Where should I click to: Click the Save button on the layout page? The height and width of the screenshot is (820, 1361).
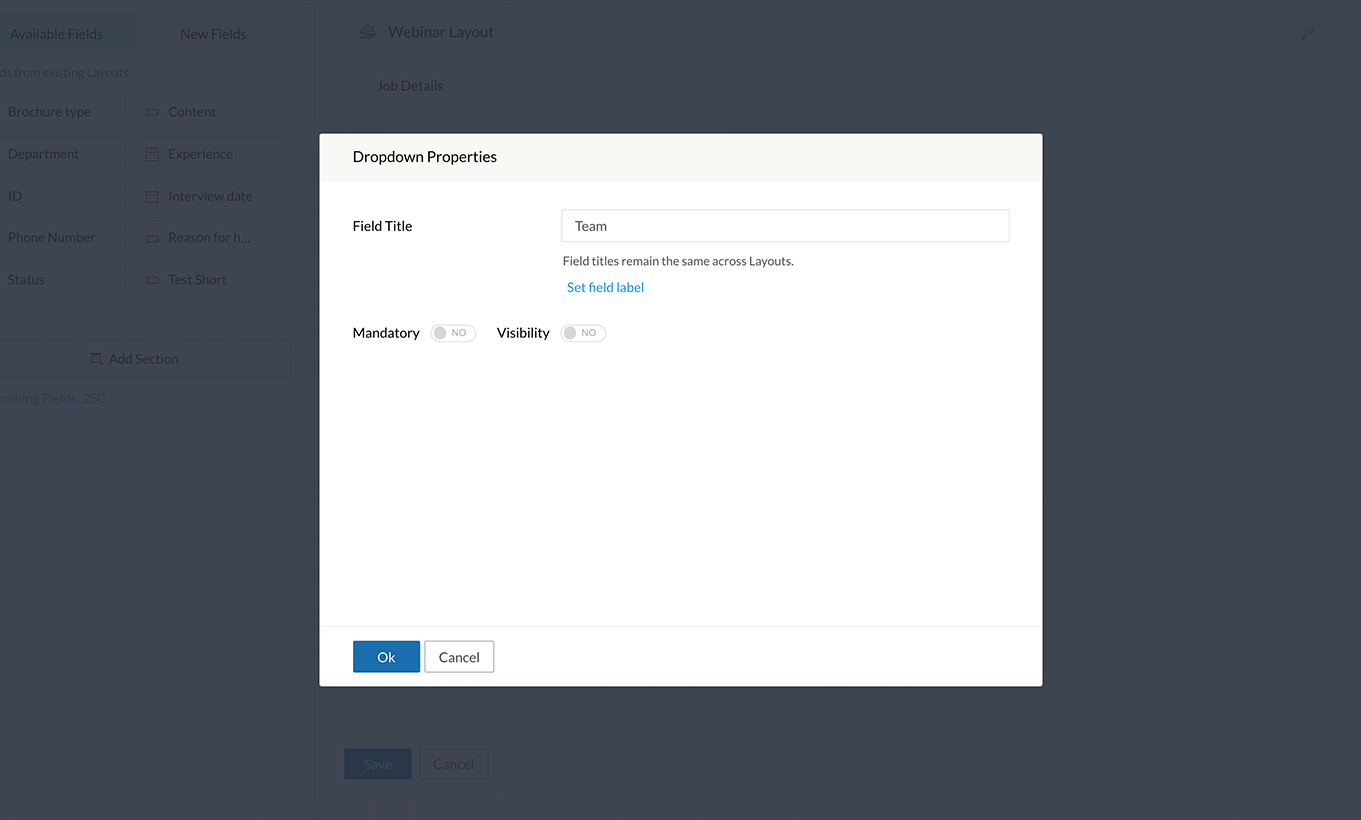(378, 764)
